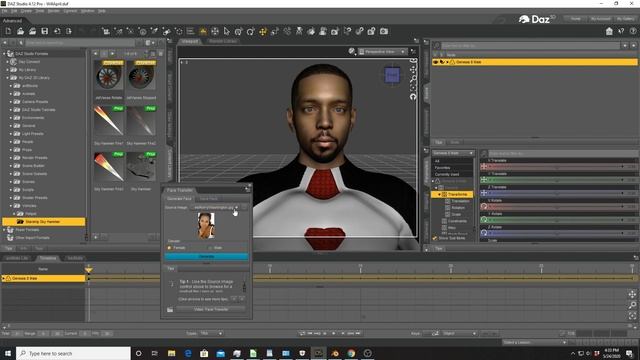Image resolution: width=640 pixels, height=360 pixels.
Task: Click the Windows search box
Action: [73, 353]
